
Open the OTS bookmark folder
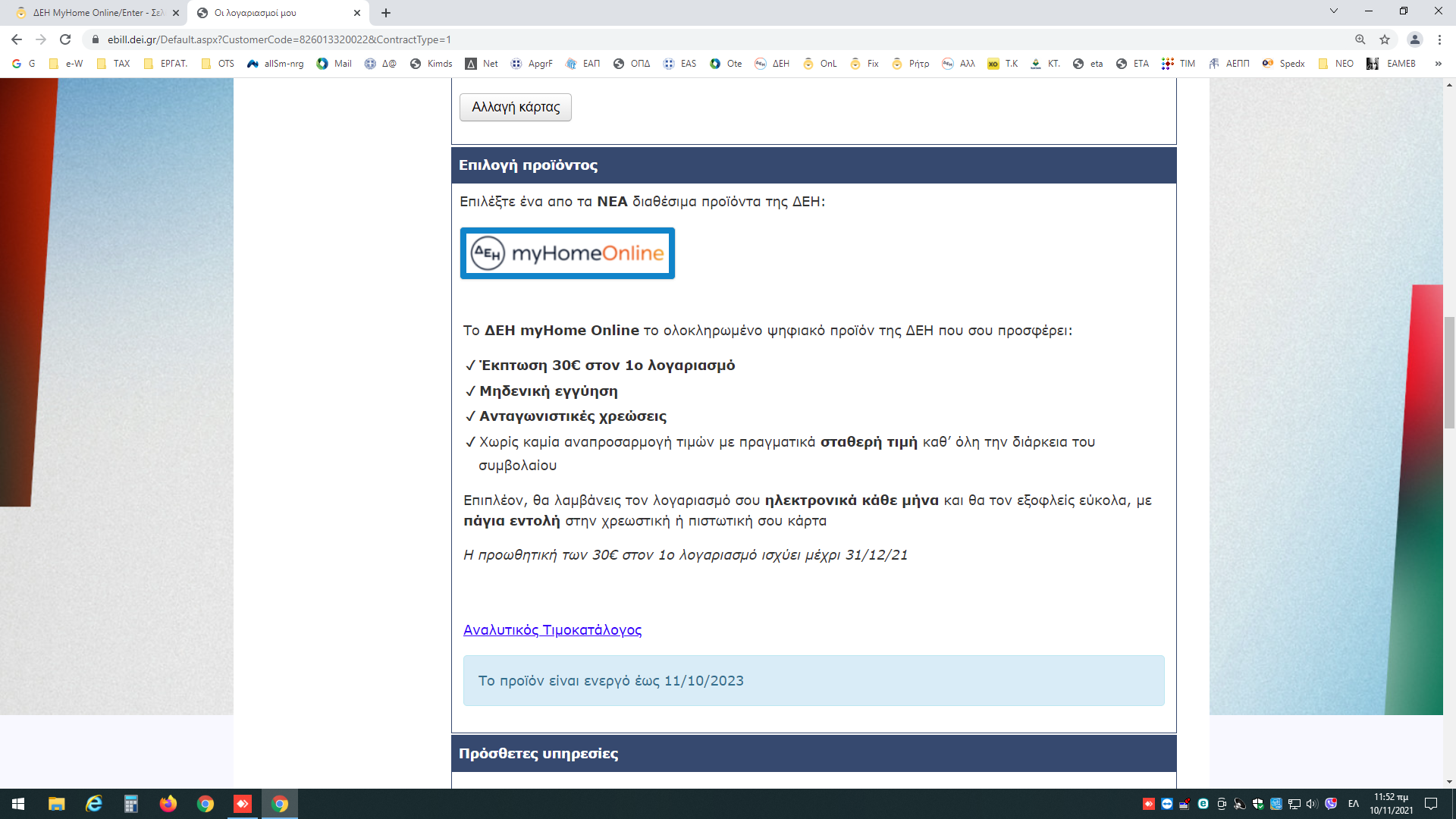point(218,64)
